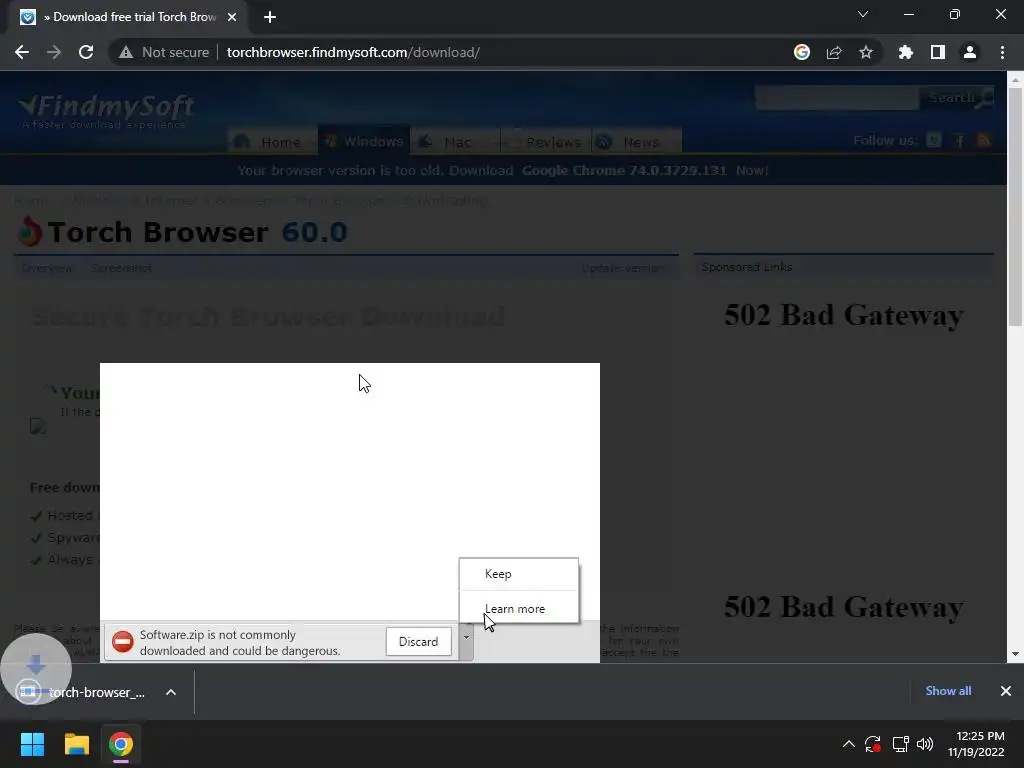Click the Torch Browser flame logo icon
Image resolution: width=1024 pixels, height=768 pixels.
click(29, 231)
